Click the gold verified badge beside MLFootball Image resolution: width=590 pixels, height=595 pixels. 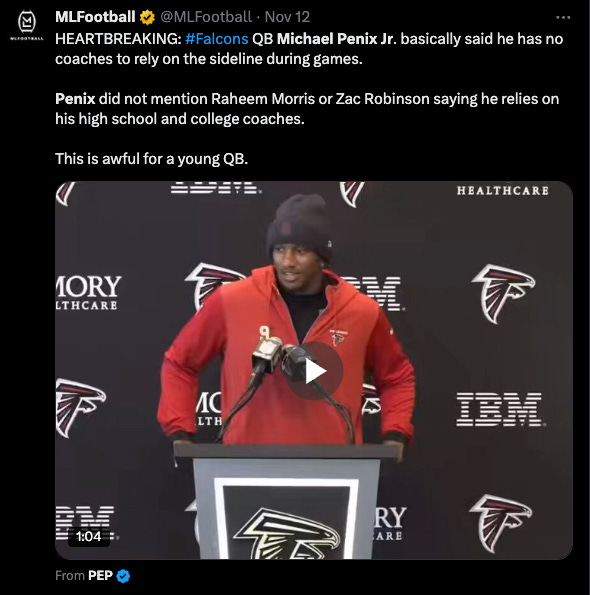pyautogui.click(x=147, y=17)
